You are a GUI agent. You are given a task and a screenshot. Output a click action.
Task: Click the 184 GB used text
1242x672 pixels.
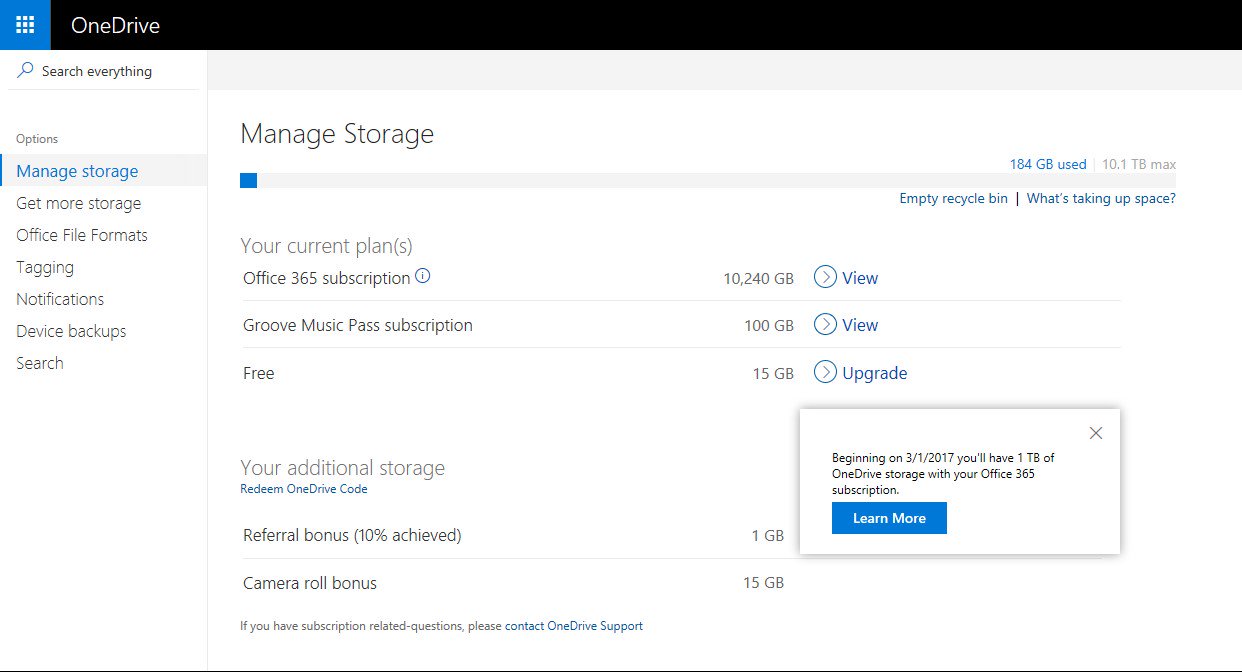tap(1048, 164)
